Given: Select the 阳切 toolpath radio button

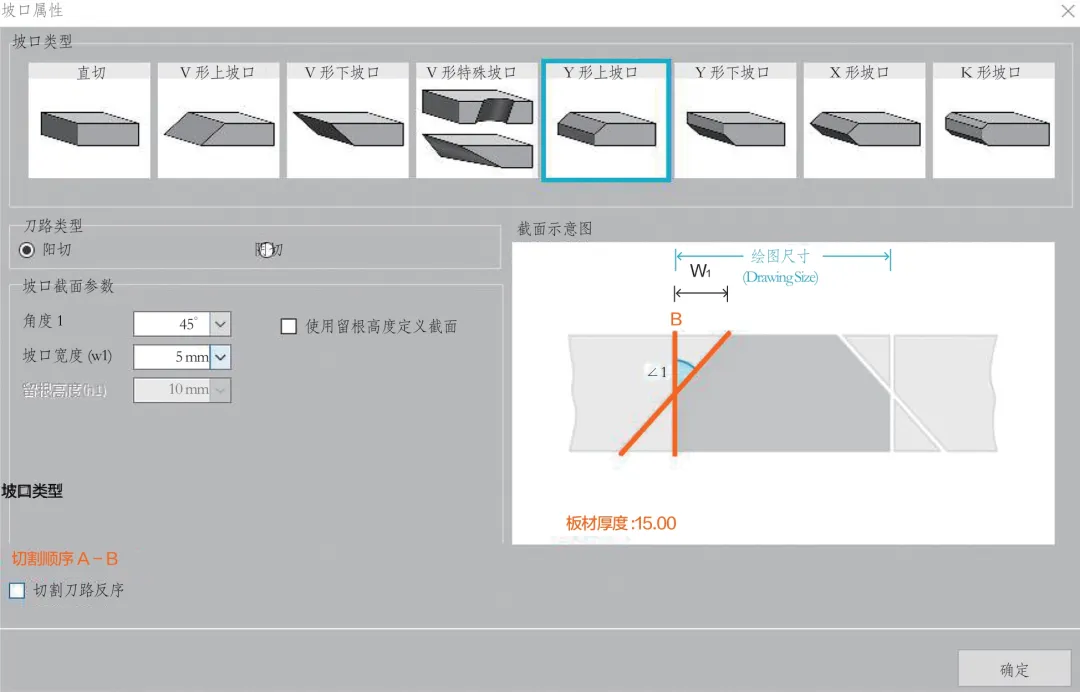Looking at the screenshot, I should pyautogui.click(x=27, y=250).
